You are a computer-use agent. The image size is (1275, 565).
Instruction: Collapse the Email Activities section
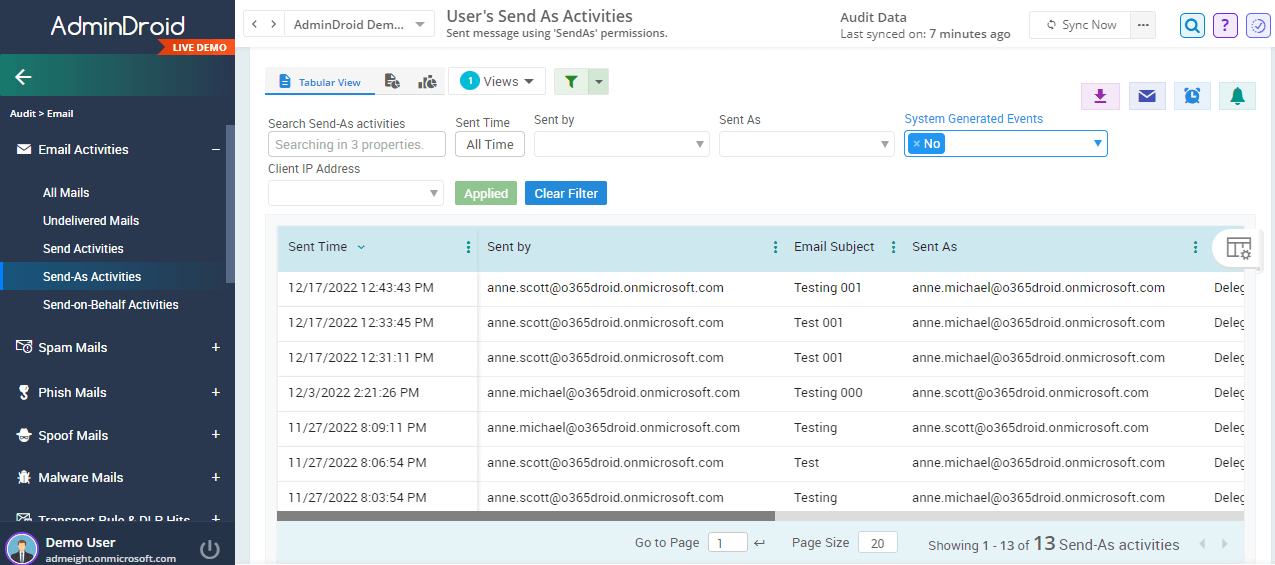[215, 150]
